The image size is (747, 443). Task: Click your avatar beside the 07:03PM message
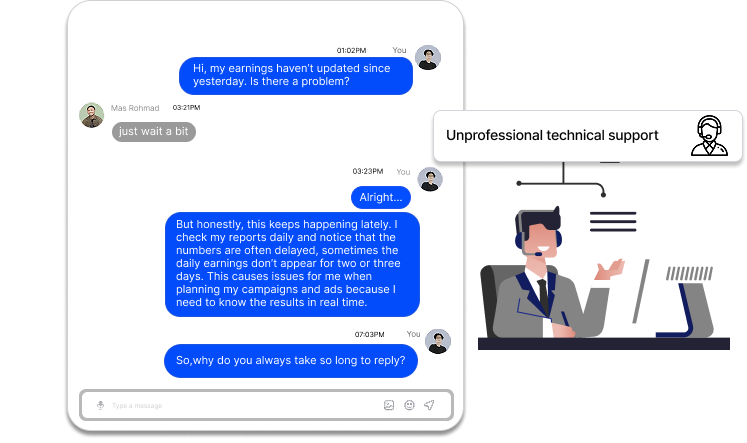tap(438, 342)
